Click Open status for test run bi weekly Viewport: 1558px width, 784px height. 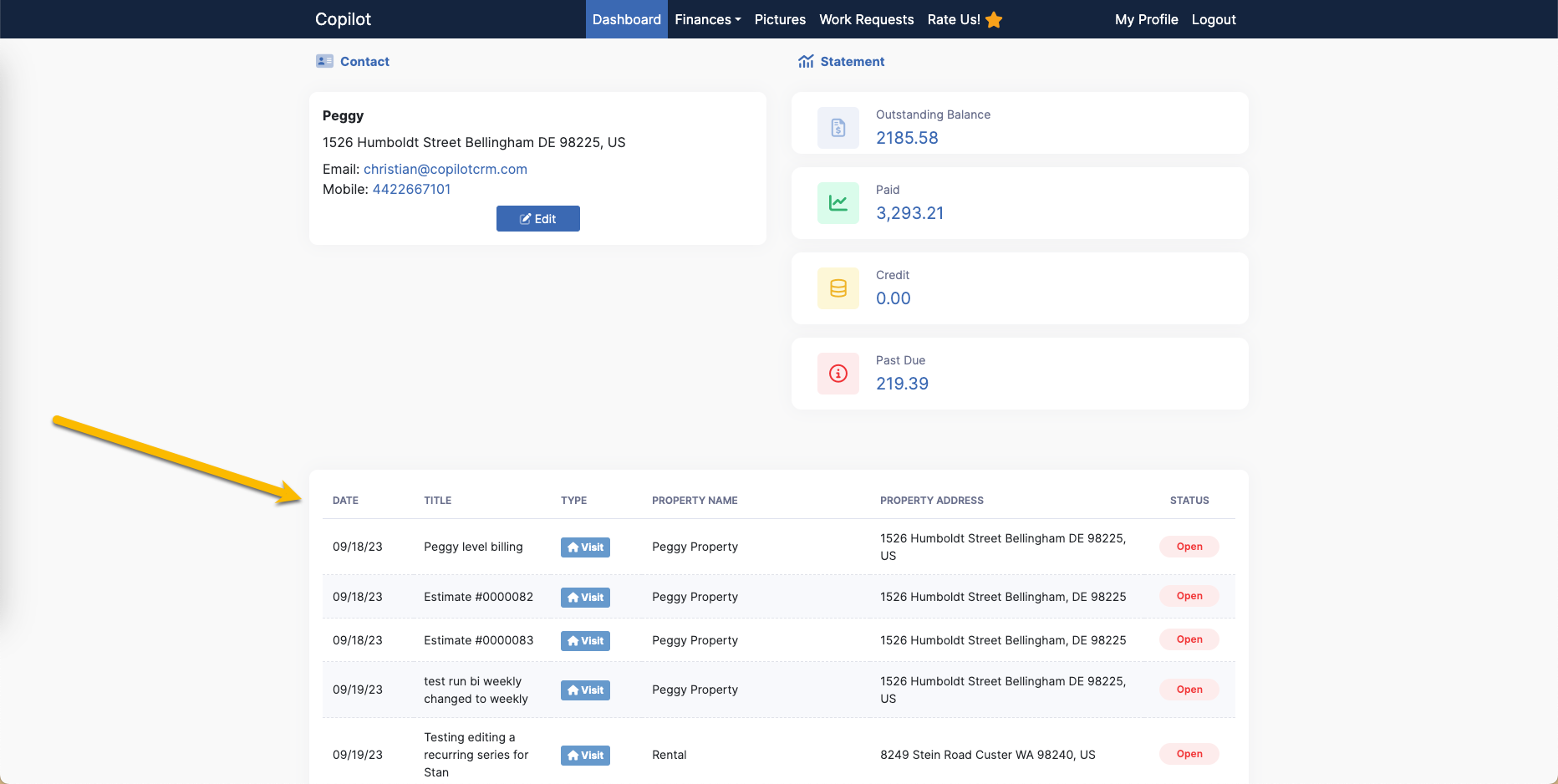[1189, 690]
